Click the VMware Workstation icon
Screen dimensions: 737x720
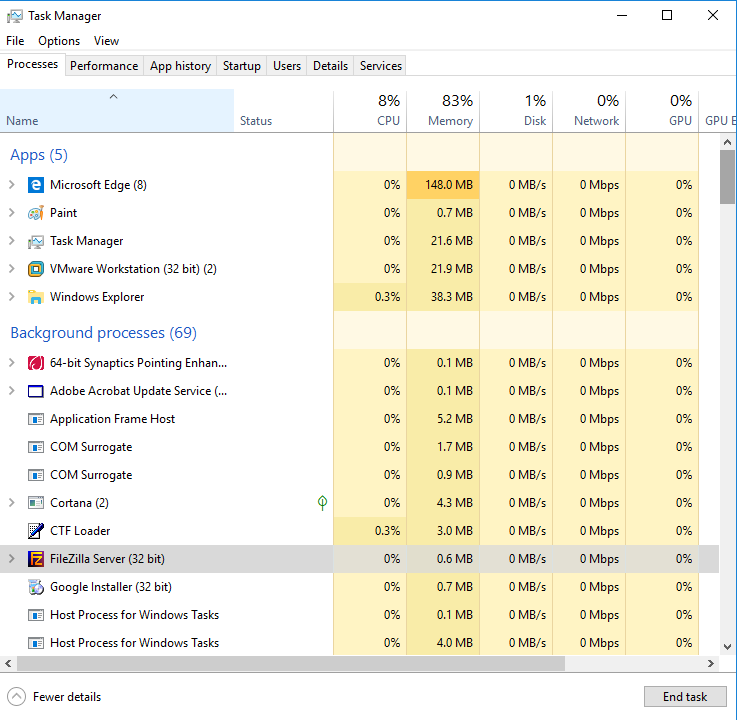tap(36, 269)
